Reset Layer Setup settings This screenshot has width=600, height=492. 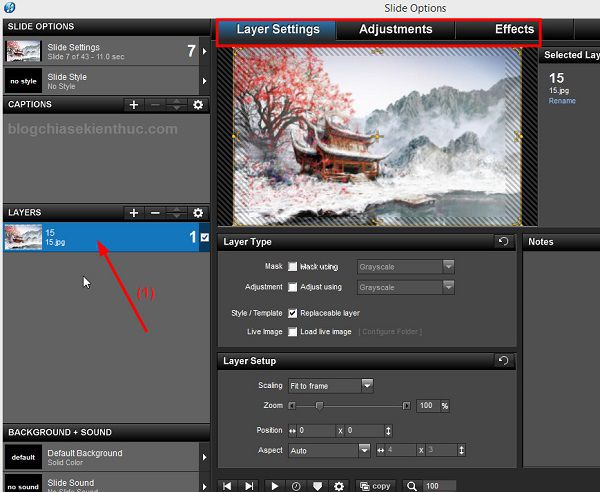pos(503,360)
